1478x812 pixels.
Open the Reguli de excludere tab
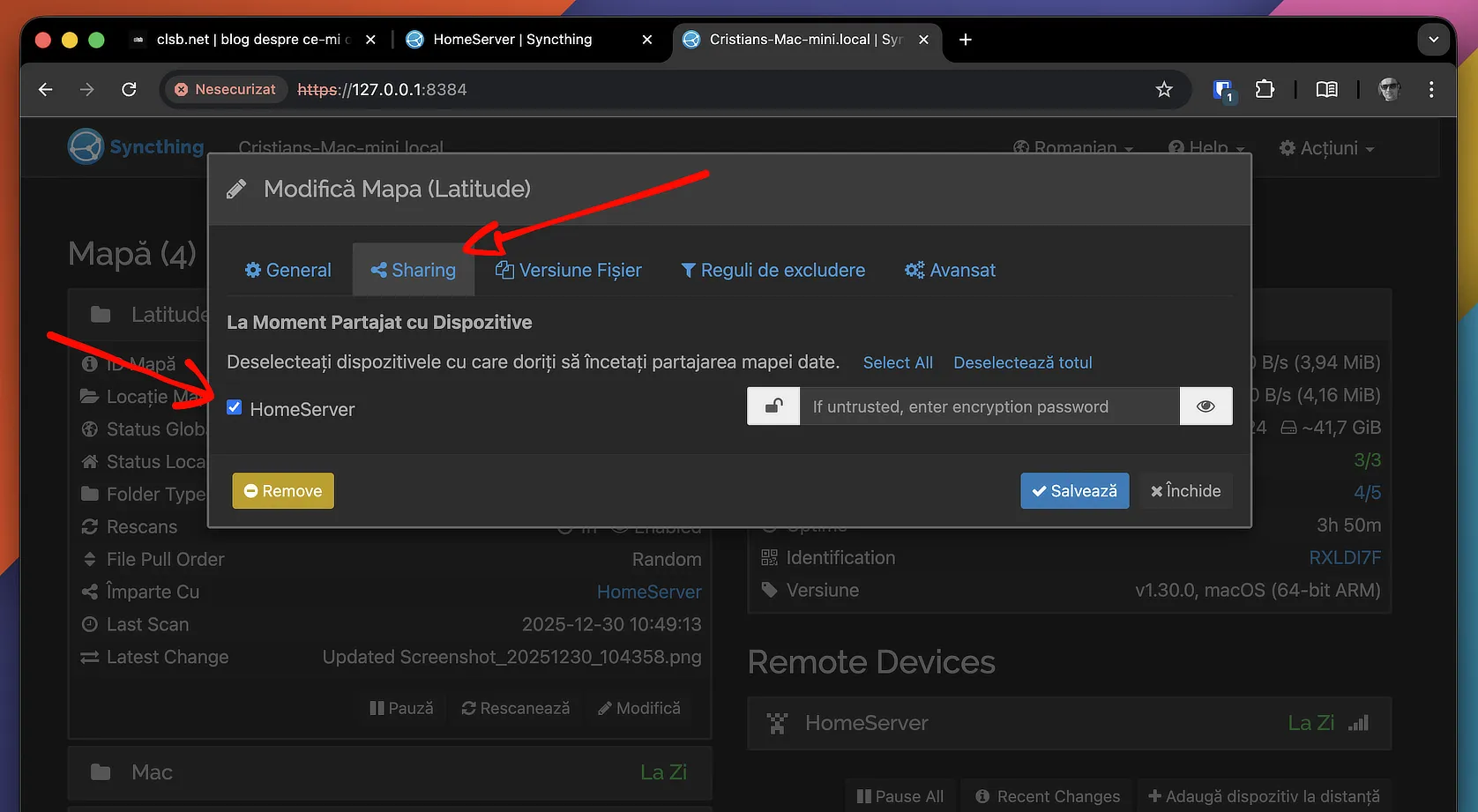pyautogui.click(x=773, y=270)
